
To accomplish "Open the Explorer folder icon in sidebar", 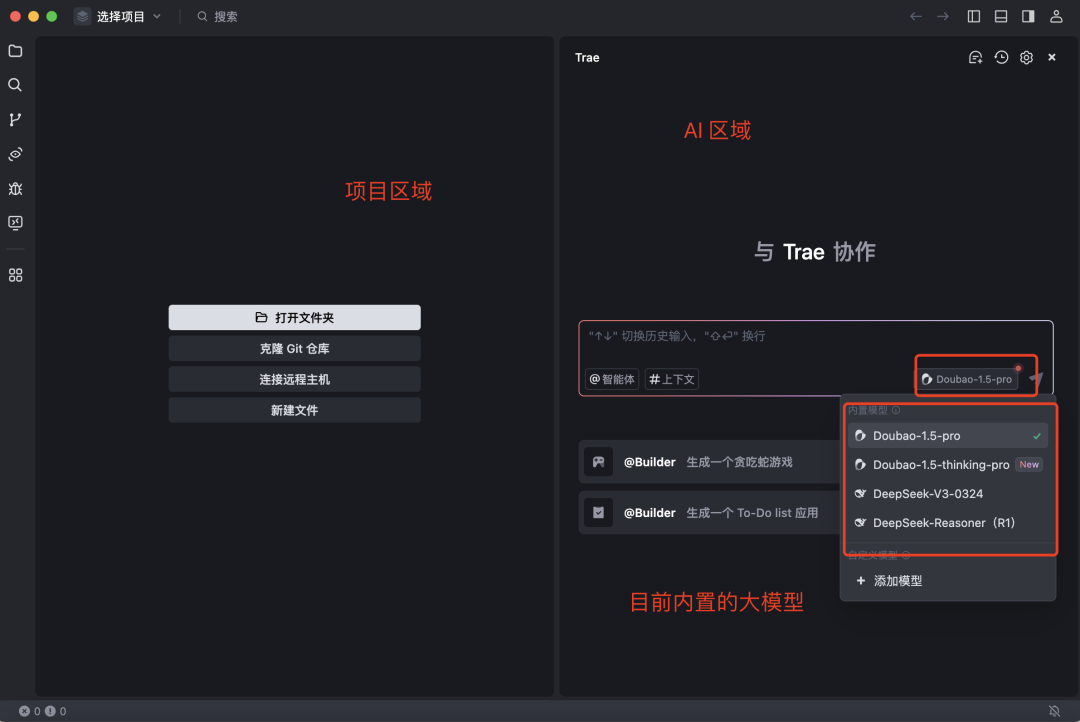I will [x=15, y=51].
